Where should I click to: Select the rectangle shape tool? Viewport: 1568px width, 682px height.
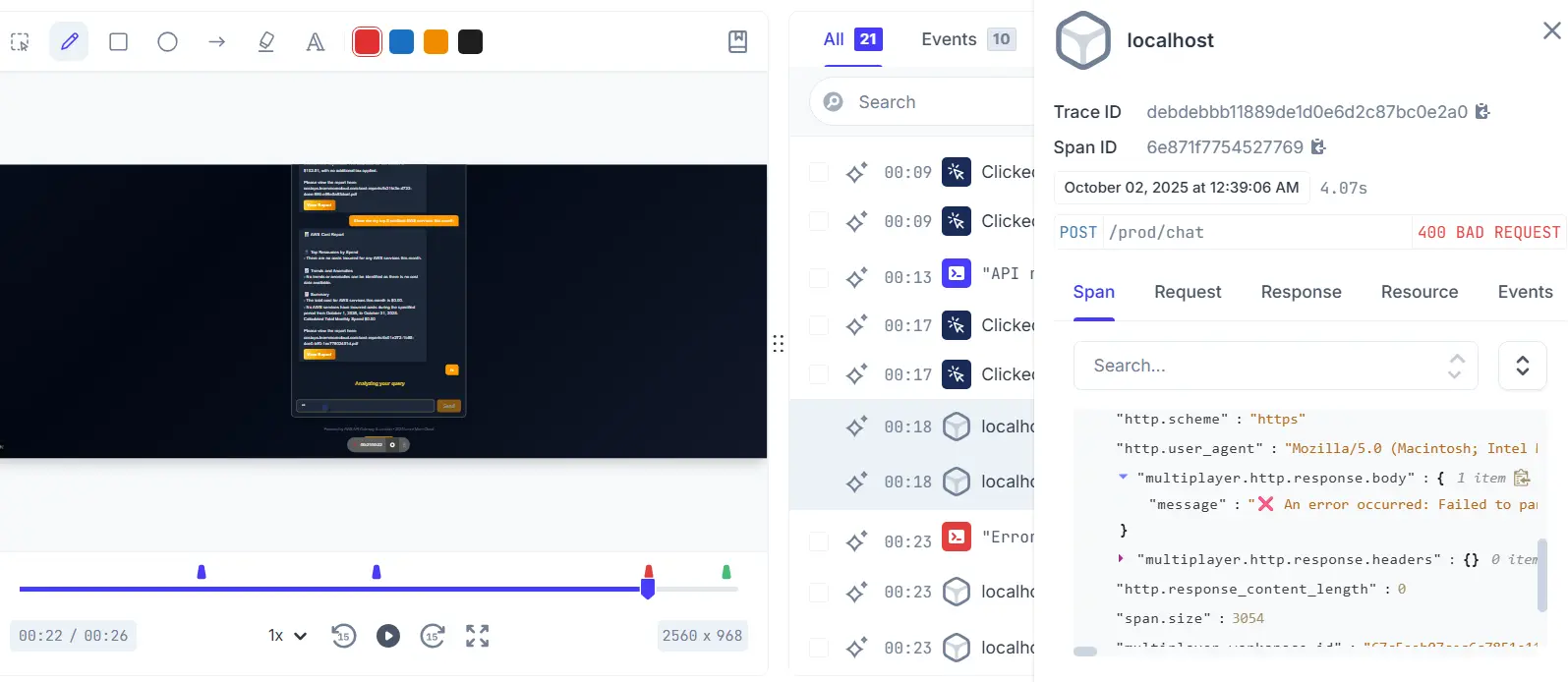pos(119,42)
